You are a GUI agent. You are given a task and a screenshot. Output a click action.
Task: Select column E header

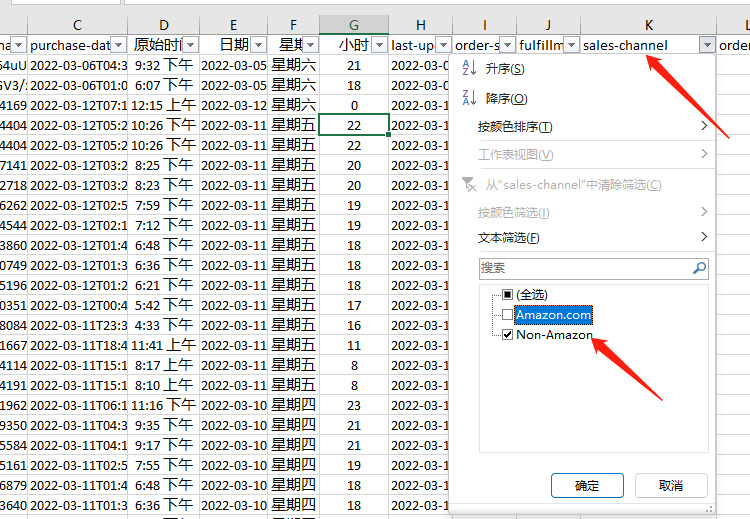point(233,25)
